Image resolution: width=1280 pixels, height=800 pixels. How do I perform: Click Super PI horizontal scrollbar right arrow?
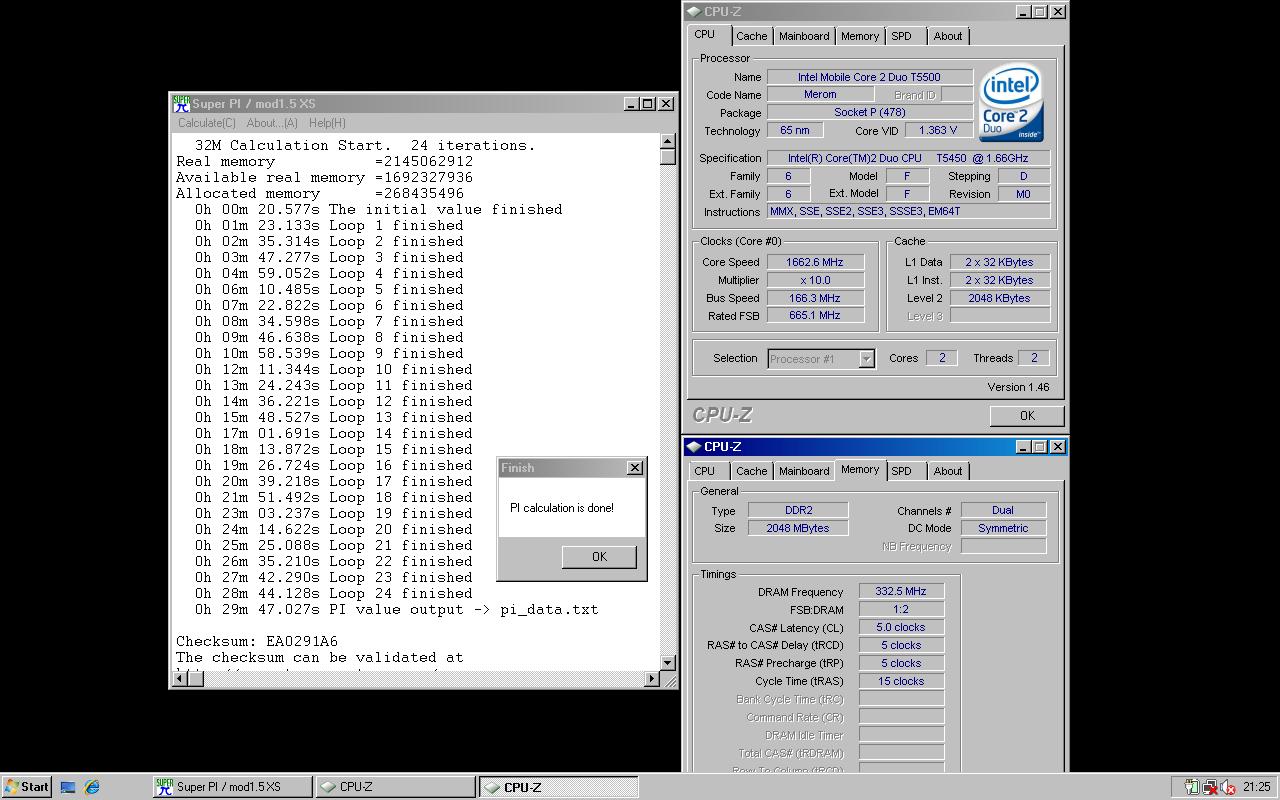[x=652, y=679]
